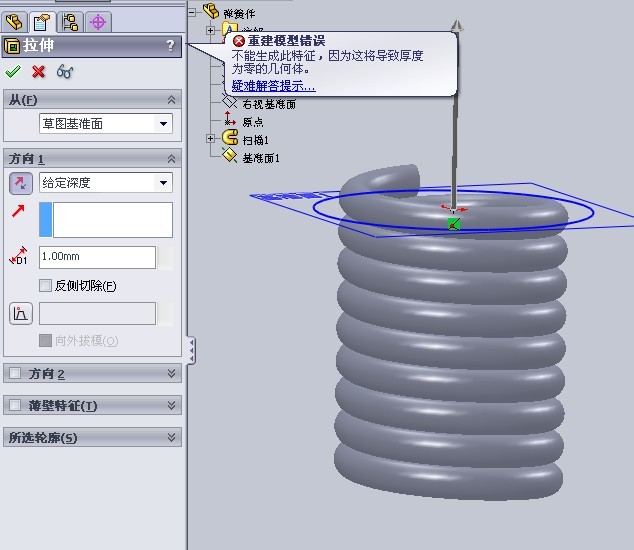Cancel the extrude with red X
This screenshot has width=634, height=550.
click(38, 72)
